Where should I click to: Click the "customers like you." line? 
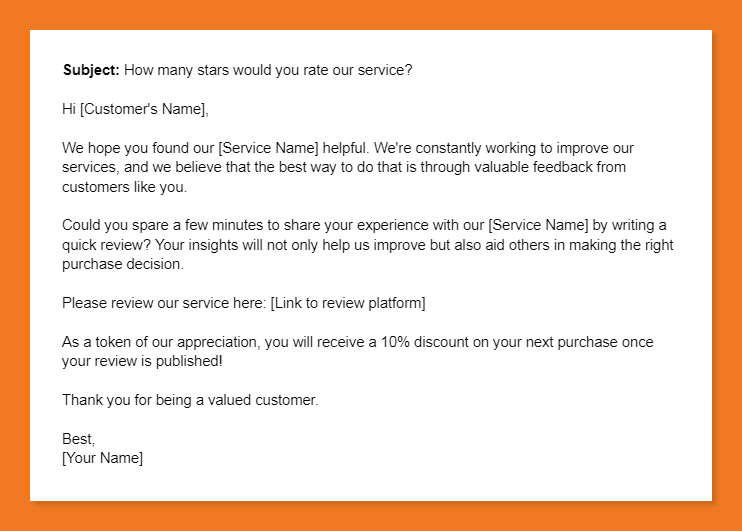[x=124, y=187]
